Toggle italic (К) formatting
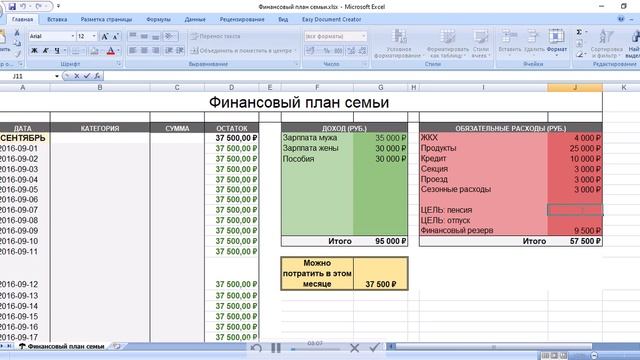Viewport: 640px width, 360px height. [46, 51]
